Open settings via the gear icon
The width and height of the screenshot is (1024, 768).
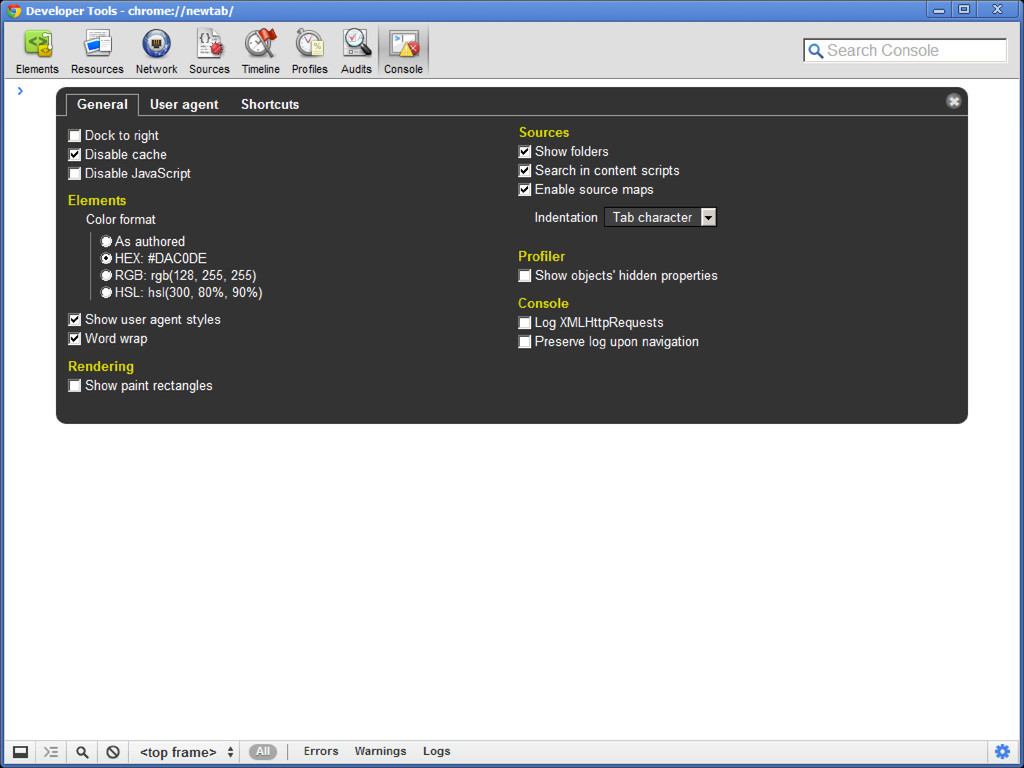[x=1002, y=752]
